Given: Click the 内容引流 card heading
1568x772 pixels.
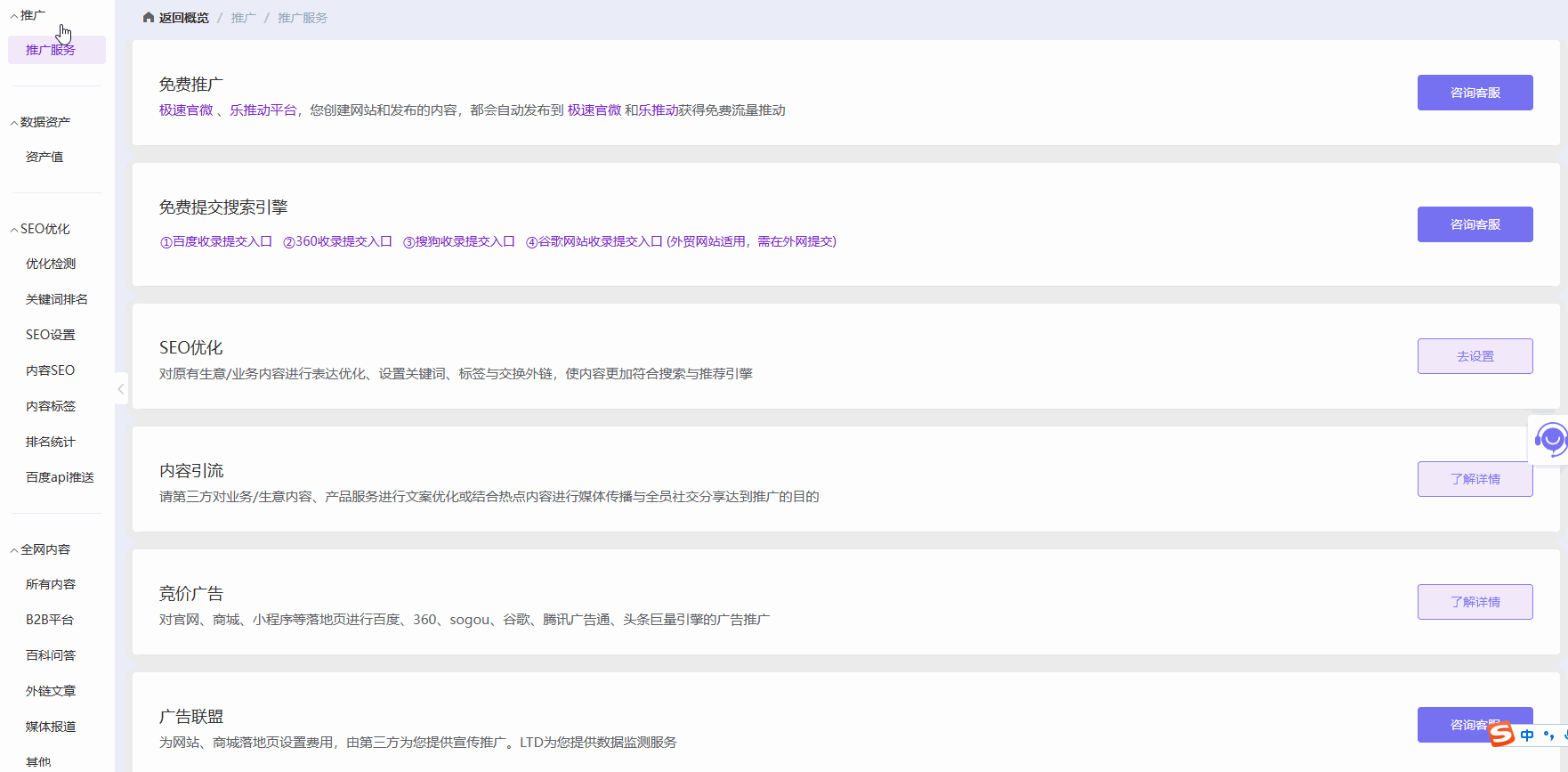Looking at the screenshot, I should click(191, 471).
